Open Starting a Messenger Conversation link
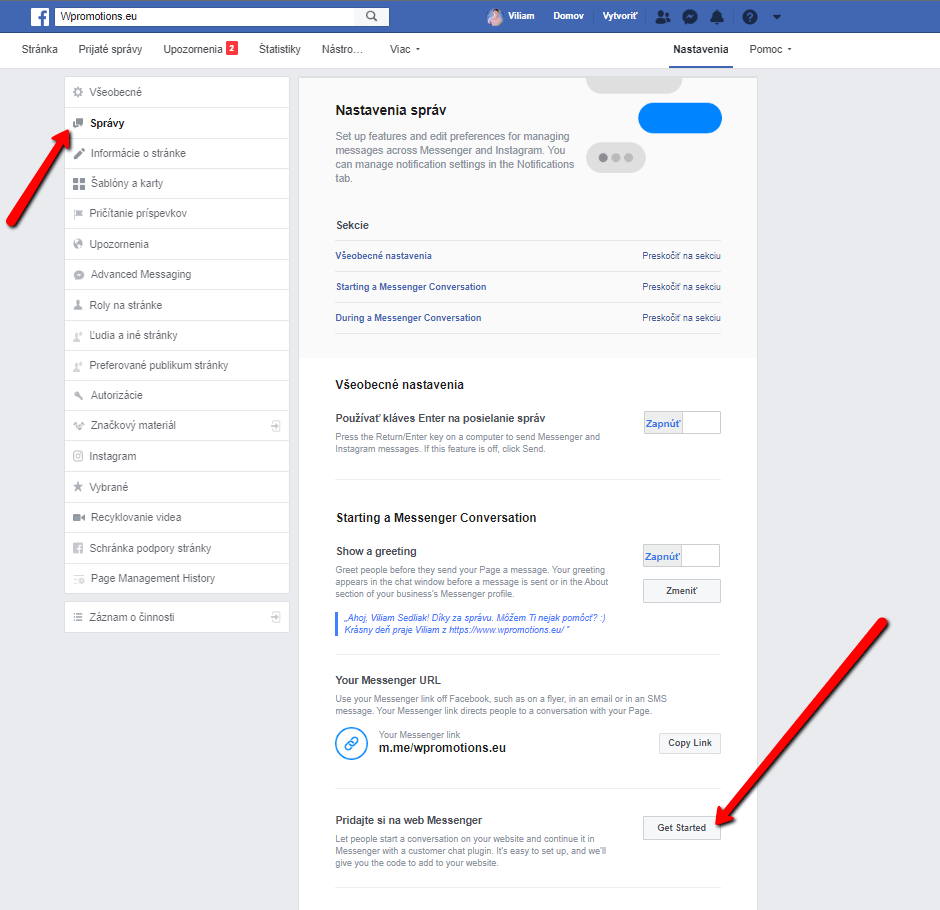The height and width of the screenshot is (910, 940). tap(411, 287)
